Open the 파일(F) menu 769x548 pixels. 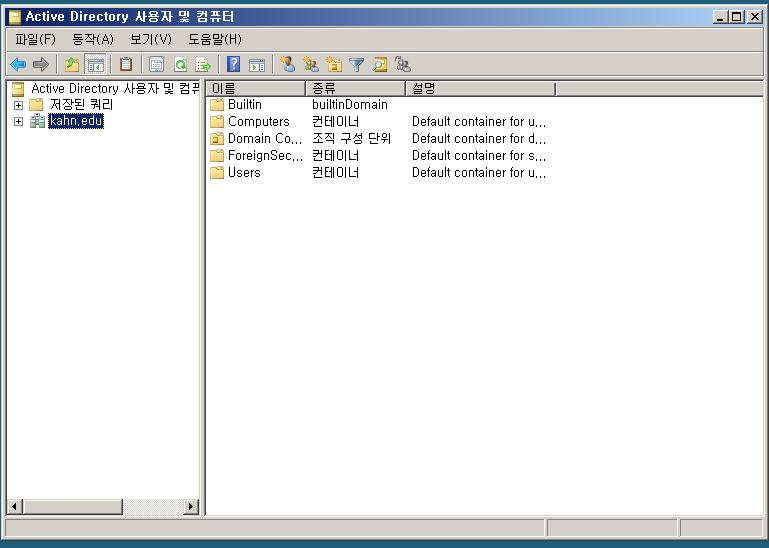(x=35, y=39)
